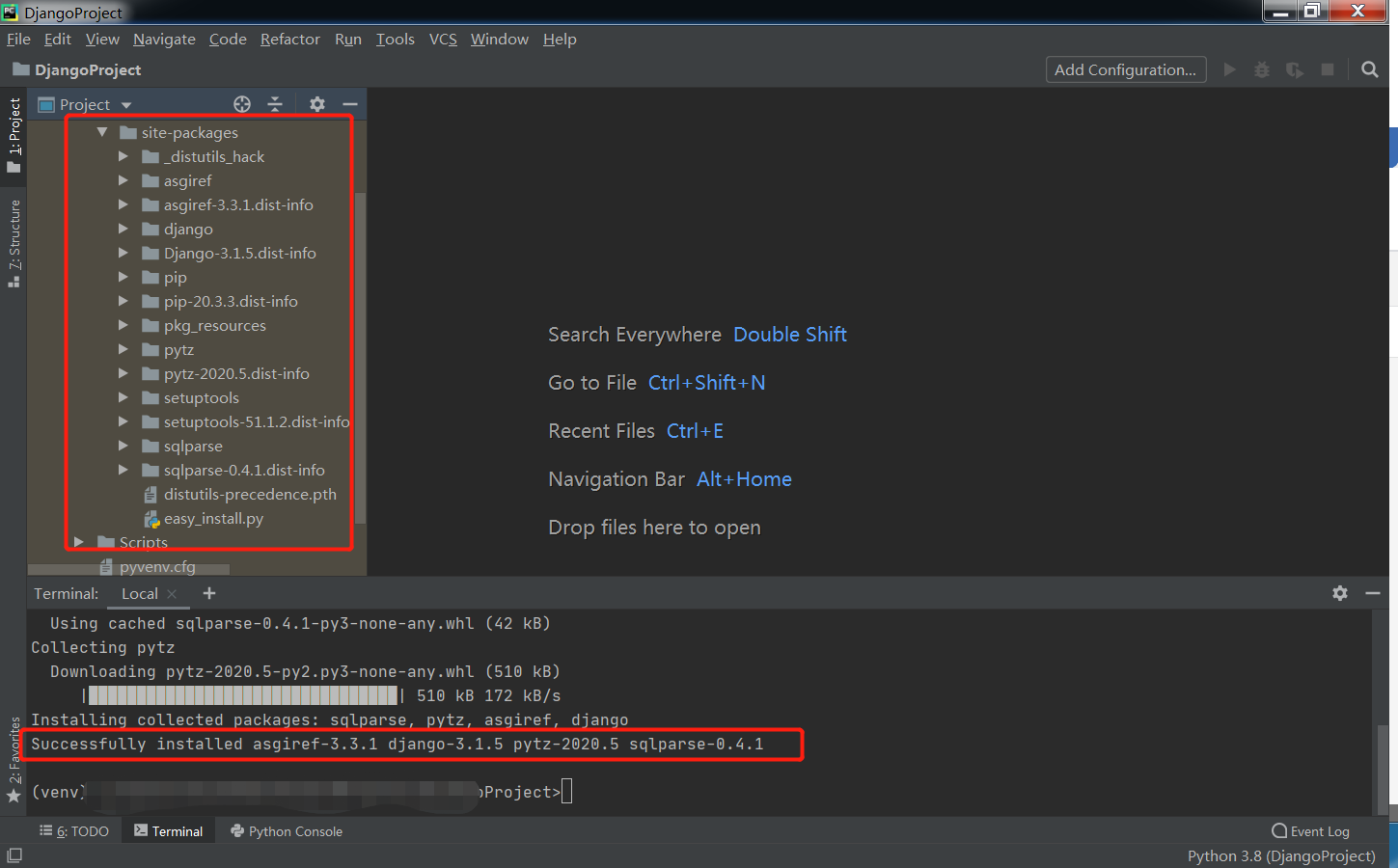Screen dimensions: 1398x868
Task: Open the VCS menu
Action: click(x=443, y=39)
